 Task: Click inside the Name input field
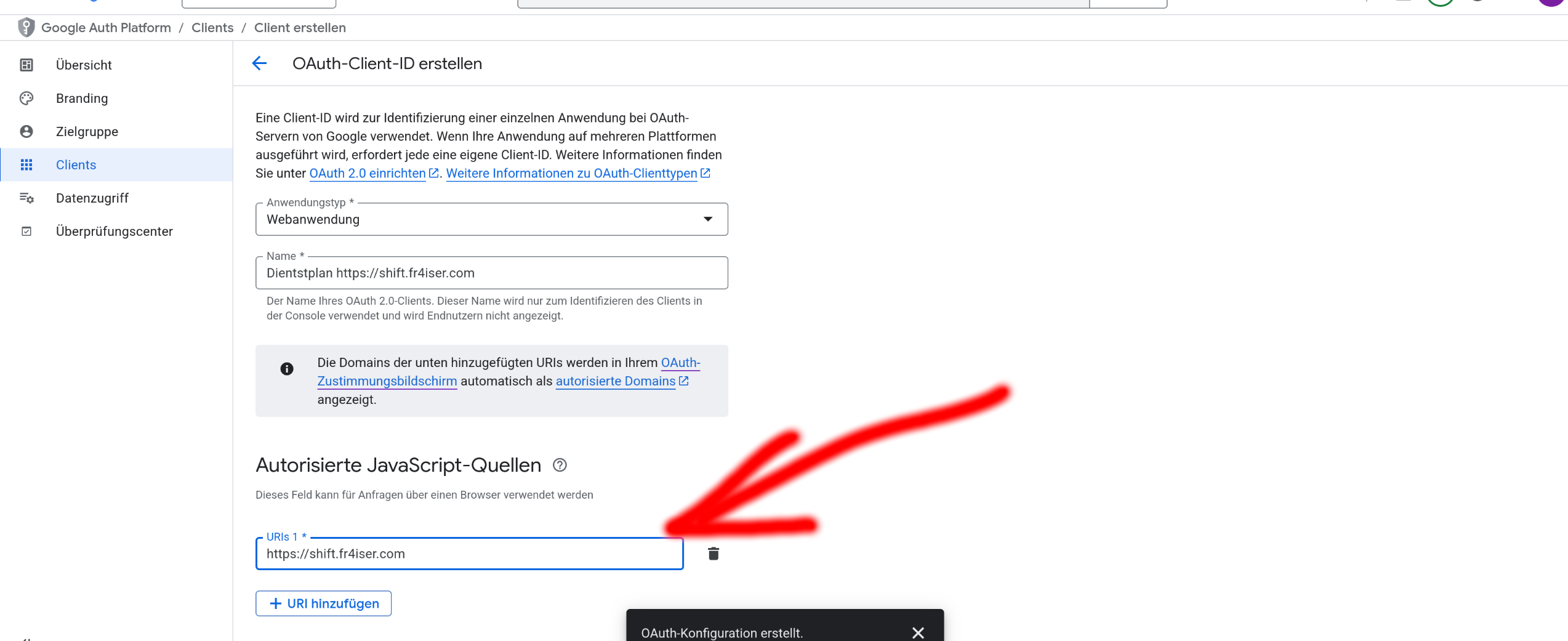[491, 272]
